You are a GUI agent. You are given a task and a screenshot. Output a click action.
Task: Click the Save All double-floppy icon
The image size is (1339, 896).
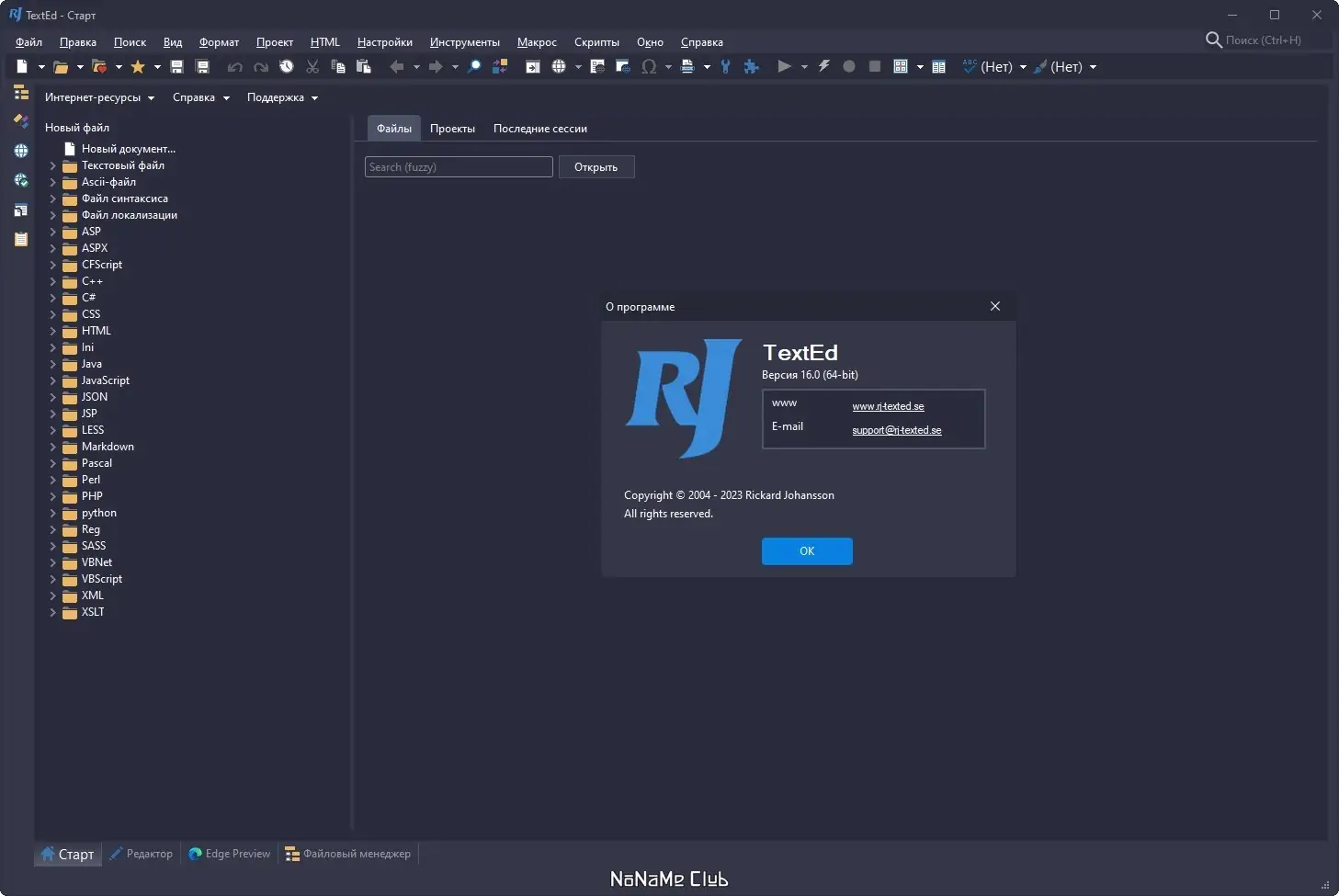click(203, 66)
